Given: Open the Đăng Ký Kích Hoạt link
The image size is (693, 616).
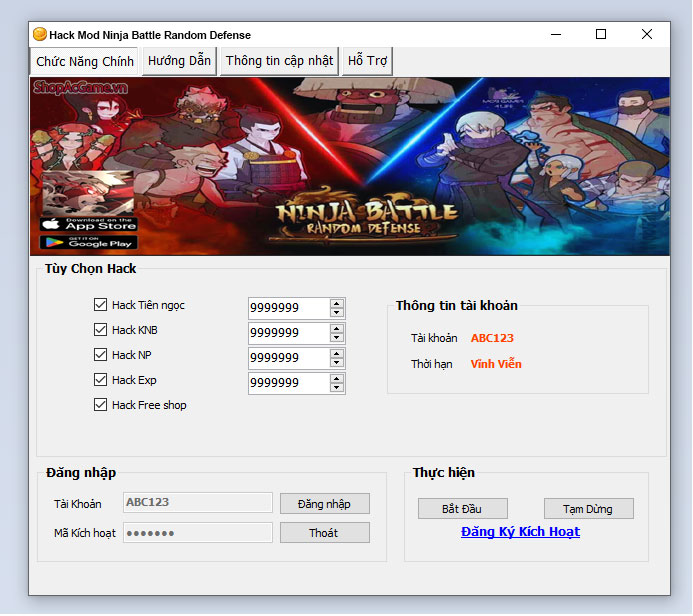Looking at the screenshot, I should pyautogui.click(x=520, y=532).
